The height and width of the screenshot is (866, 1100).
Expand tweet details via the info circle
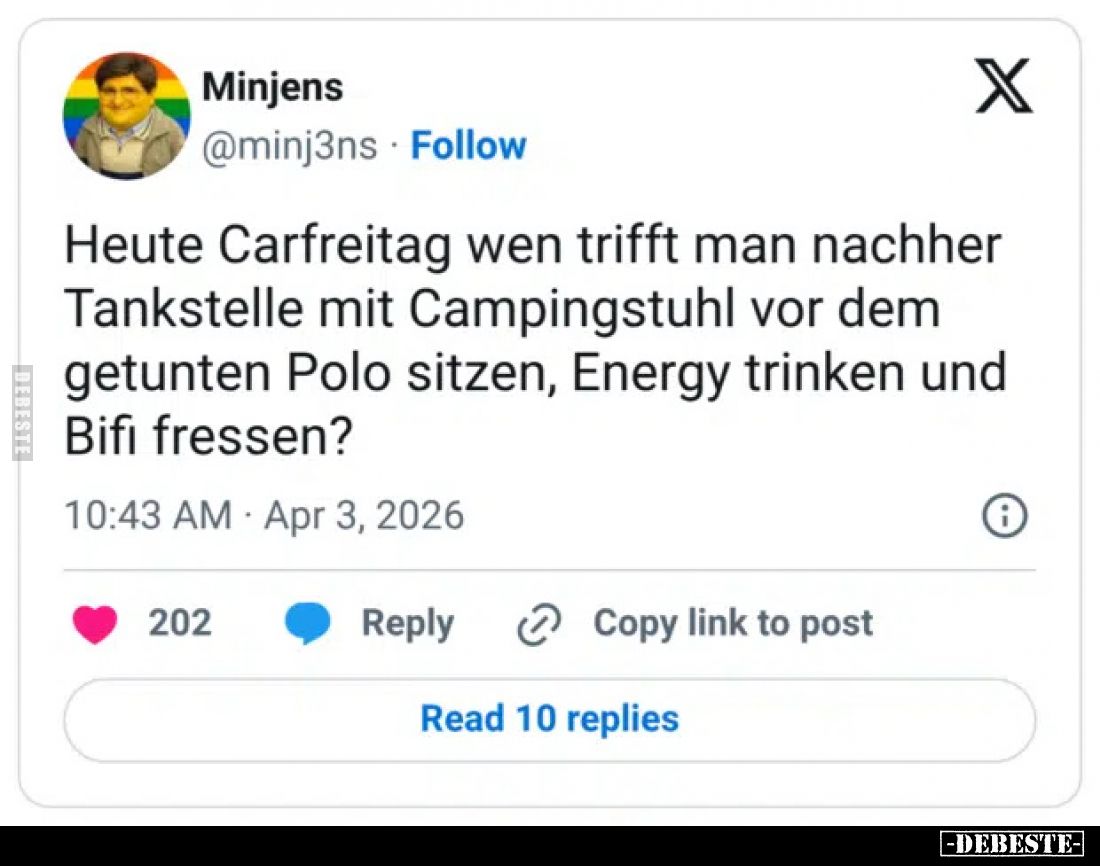coord(1005,515)
